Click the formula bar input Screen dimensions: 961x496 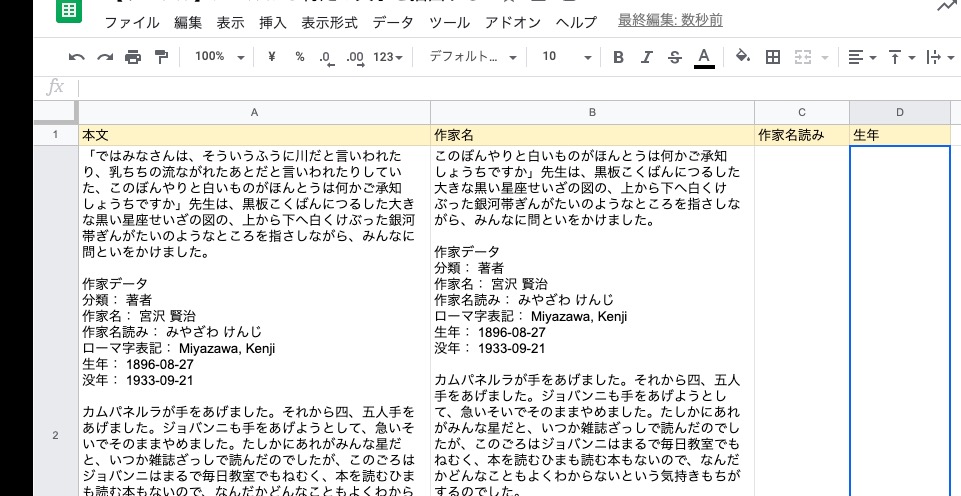[x=521, y=88]
